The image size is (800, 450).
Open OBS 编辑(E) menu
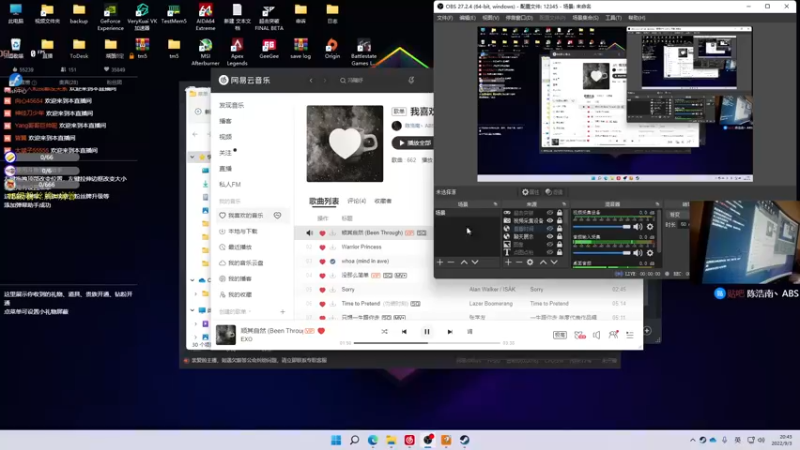pyautogui.click(x=467, y=18)
